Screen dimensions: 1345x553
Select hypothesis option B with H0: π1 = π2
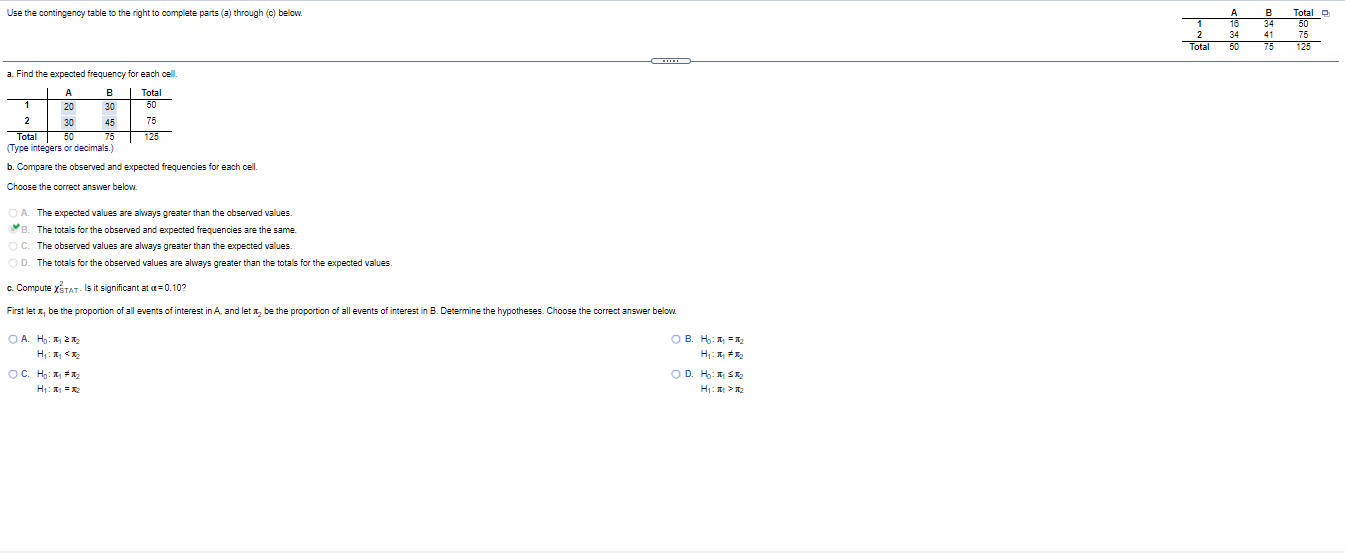[x=677, y=339]
